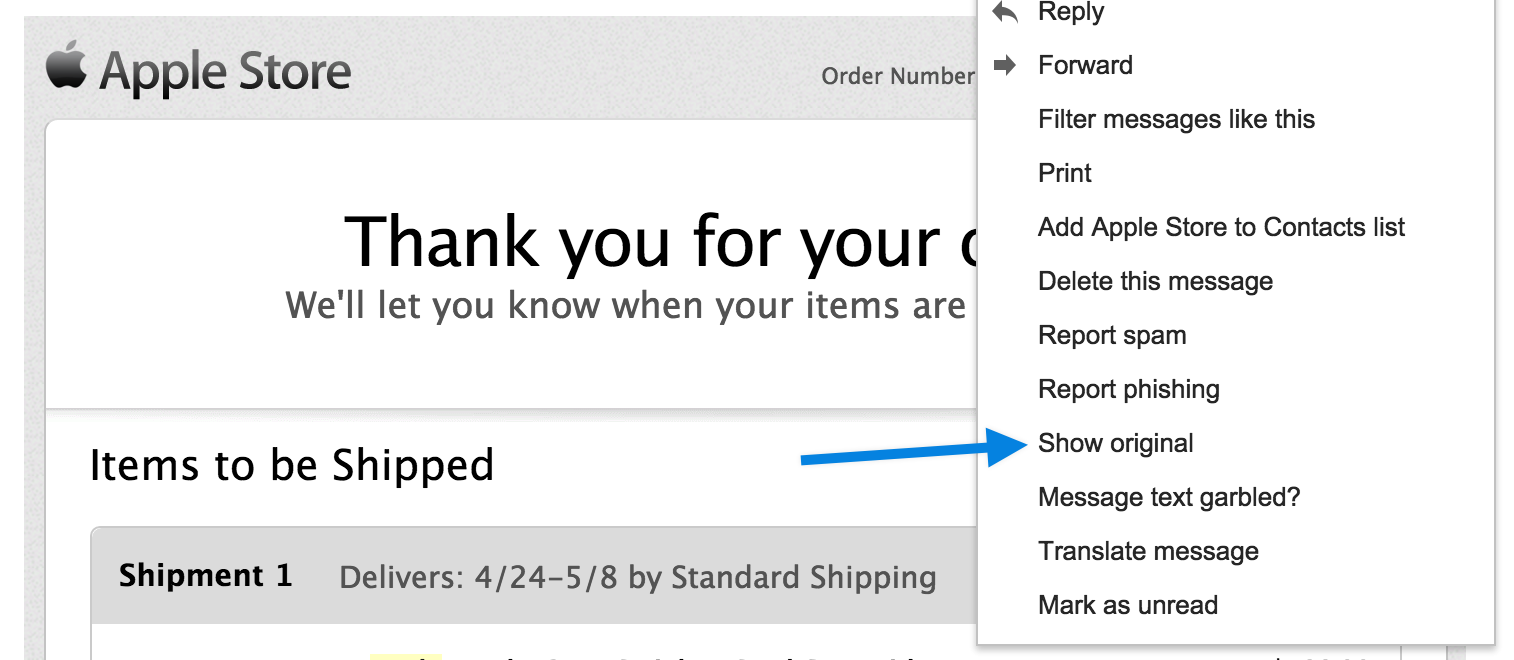Screen dimensions: 1514x660
Task: Click the Apple logo in the email header
Action: point(66,66)
